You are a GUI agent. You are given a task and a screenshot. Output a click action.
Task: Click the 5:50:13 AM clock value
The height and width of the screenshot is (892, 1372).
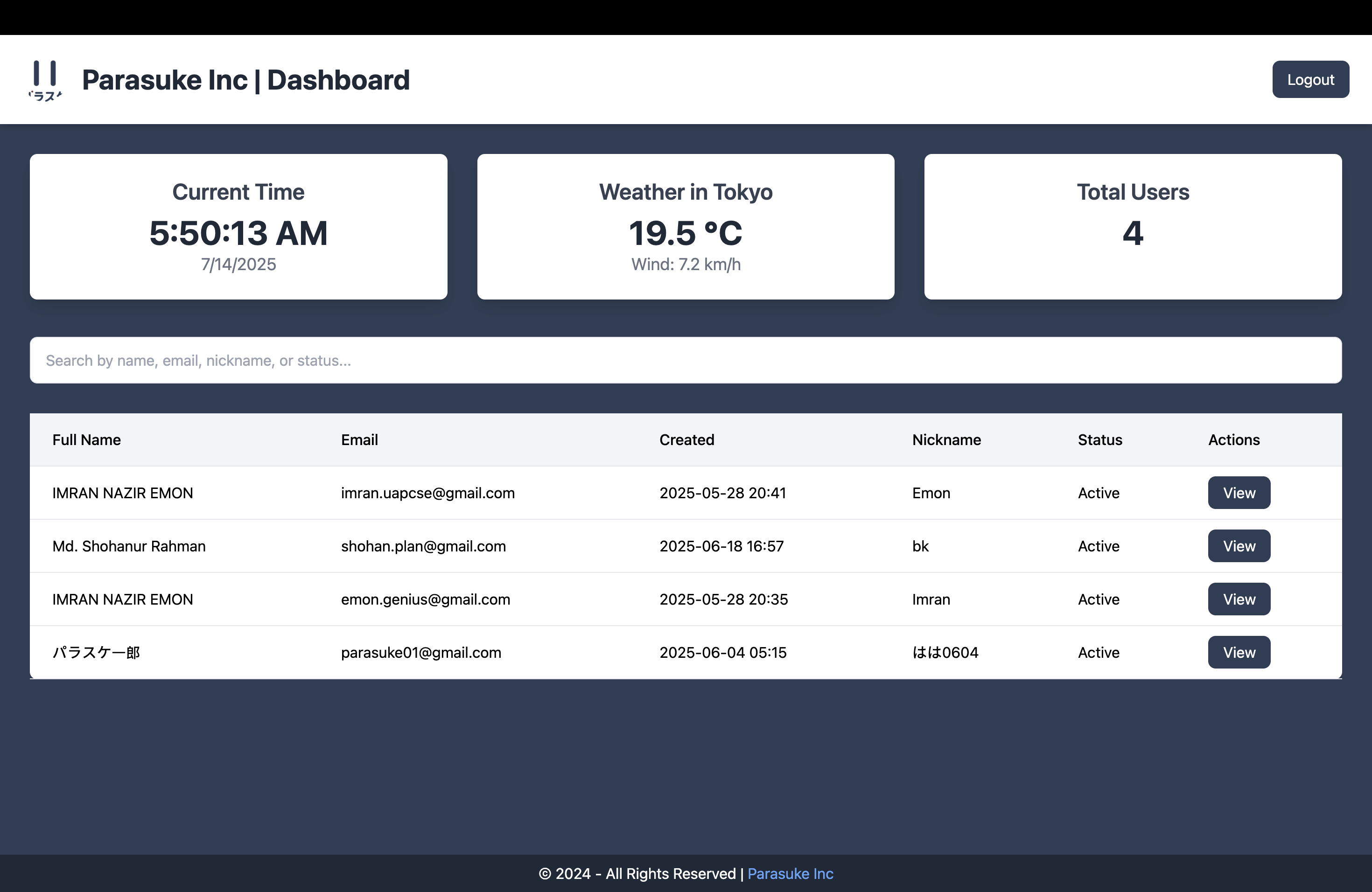click(x=238, y=233)
